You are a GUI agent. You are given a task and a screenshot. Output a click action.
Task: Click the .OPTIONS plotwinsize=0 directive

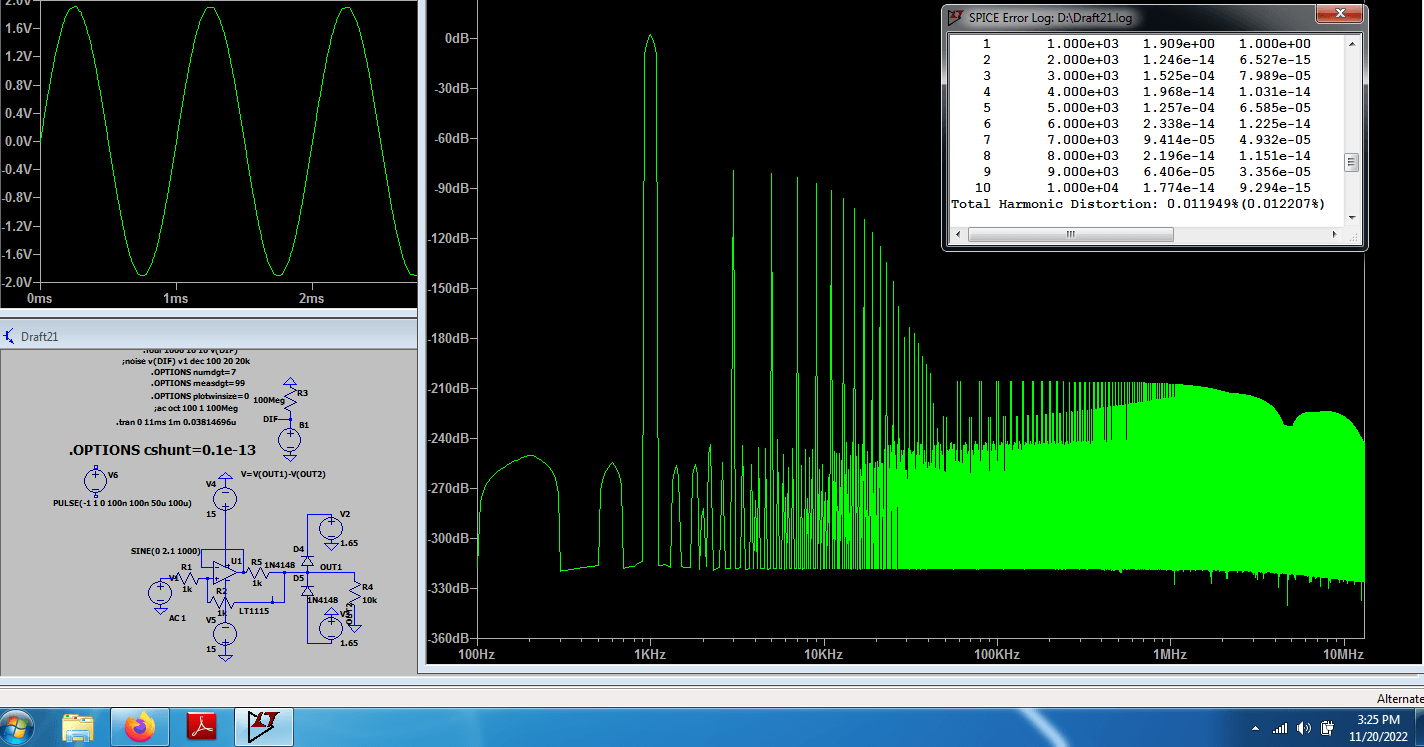click(x=200, y=396)
